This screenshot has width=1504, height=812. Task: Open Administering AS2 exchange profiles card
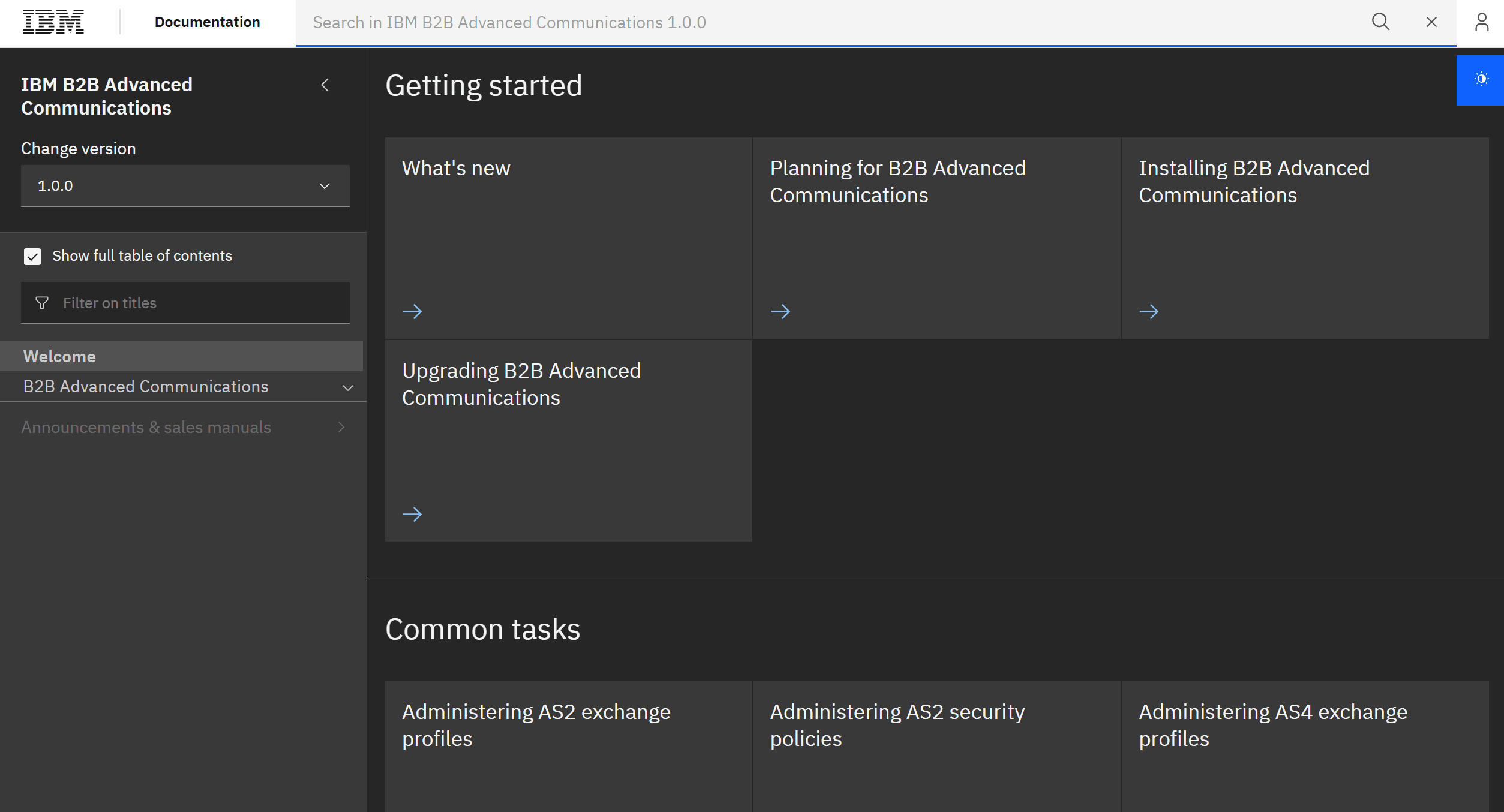(x=568, y=747)
